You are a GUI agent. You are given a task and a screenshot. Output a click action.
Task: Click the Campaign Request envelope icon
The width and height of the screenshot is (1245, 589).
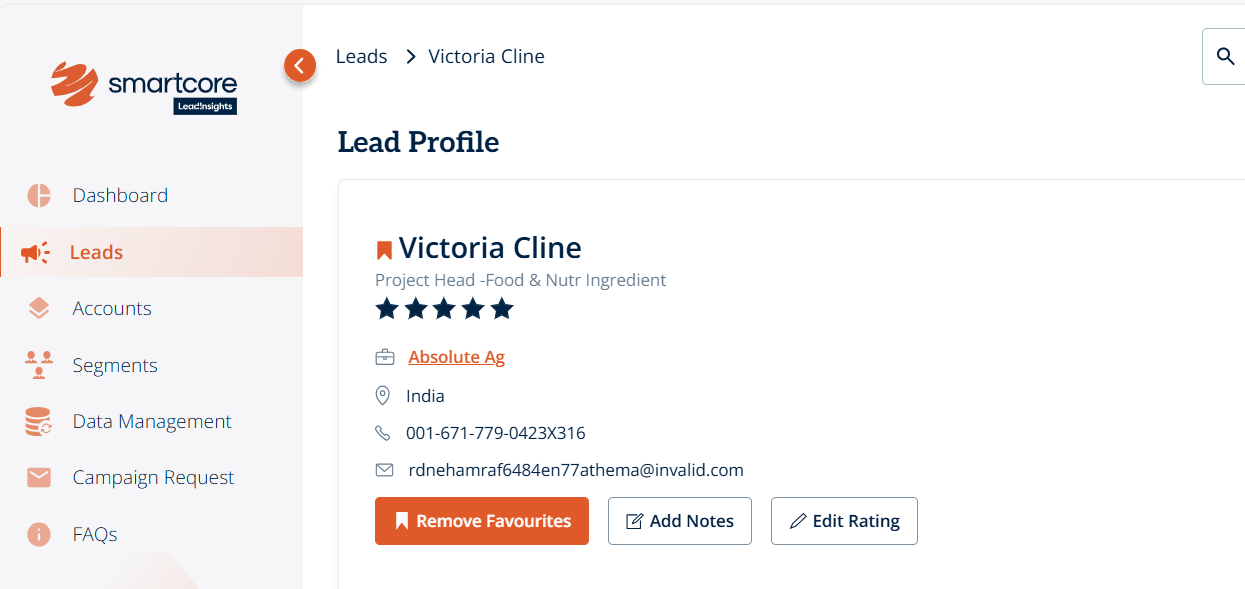coord(39,478)
